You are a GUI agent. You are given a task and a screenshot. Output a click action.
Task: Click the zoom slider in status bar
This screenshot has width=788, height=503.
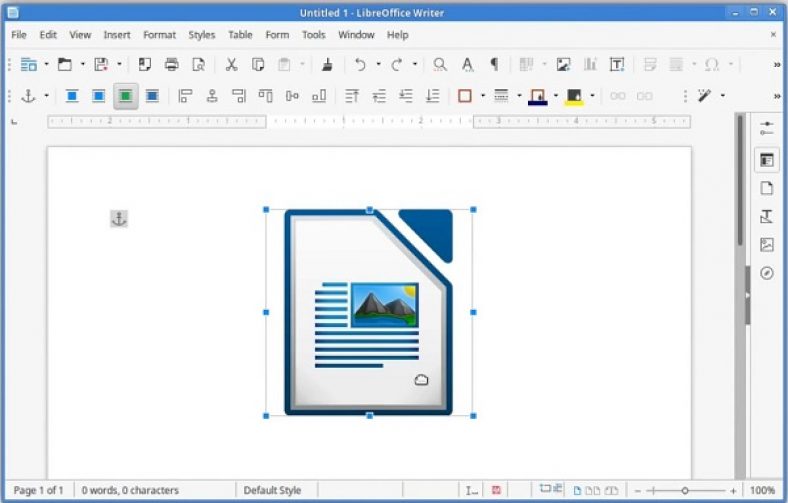(x=685, y=490)
